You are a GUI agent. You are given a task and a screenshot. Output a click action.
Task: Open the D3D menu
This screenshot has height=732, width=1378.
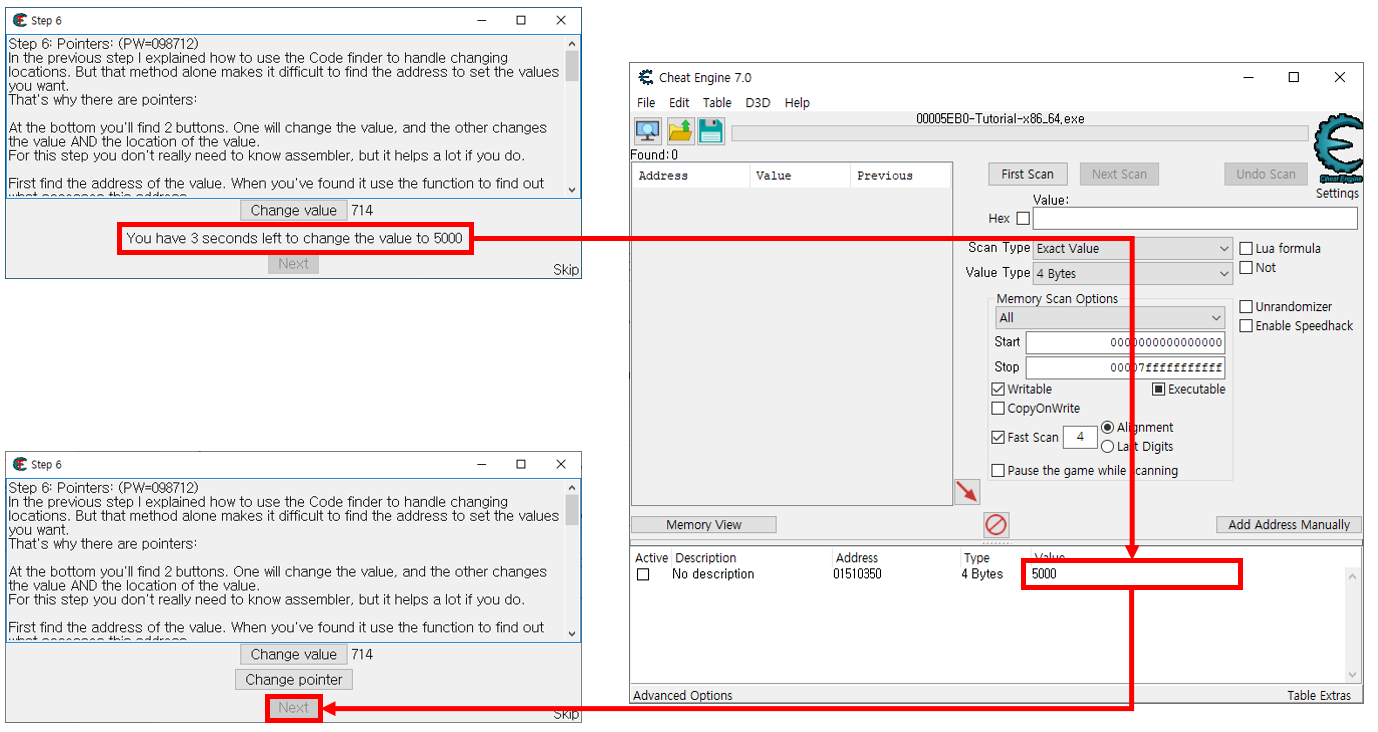point(758,103)
